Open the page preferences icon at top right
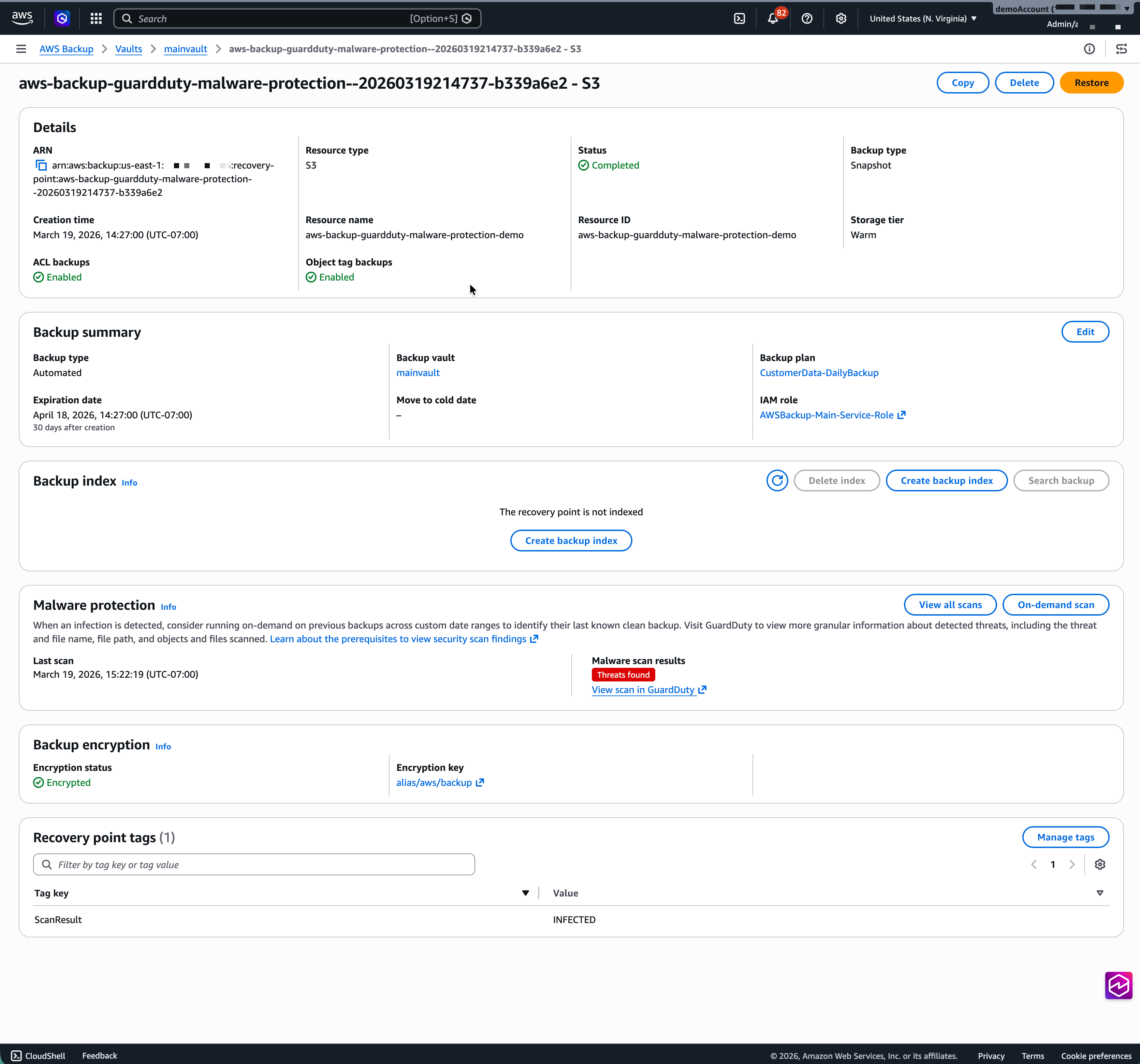The height and width of the screenshot is (1064, 1140). click(1121, 49)
